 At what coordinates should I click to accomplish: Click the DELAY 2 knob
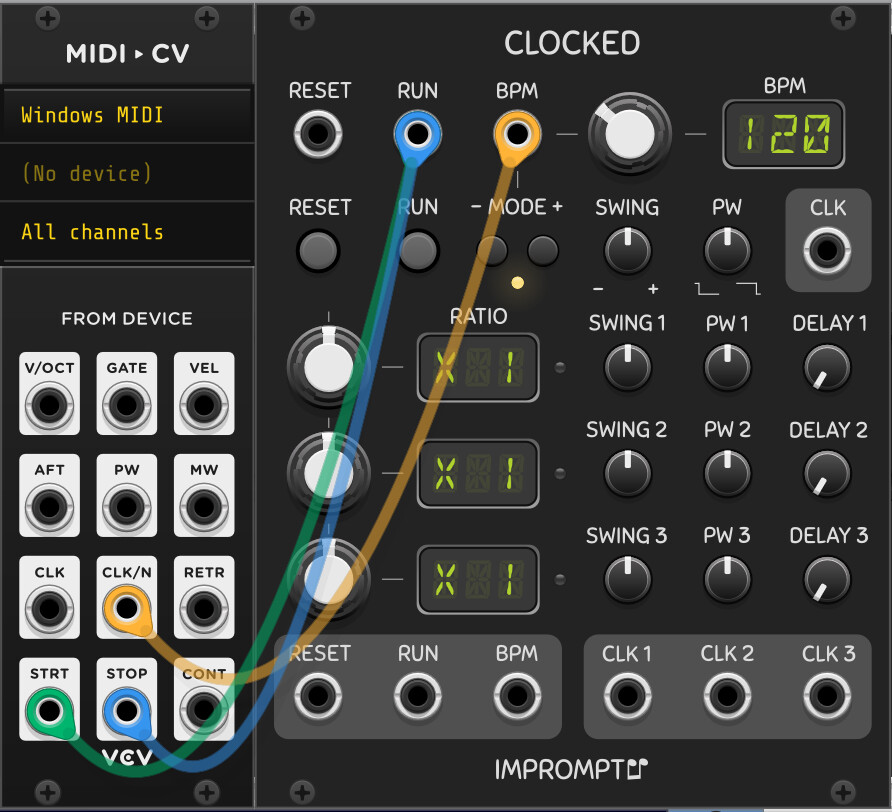point(827,473)
